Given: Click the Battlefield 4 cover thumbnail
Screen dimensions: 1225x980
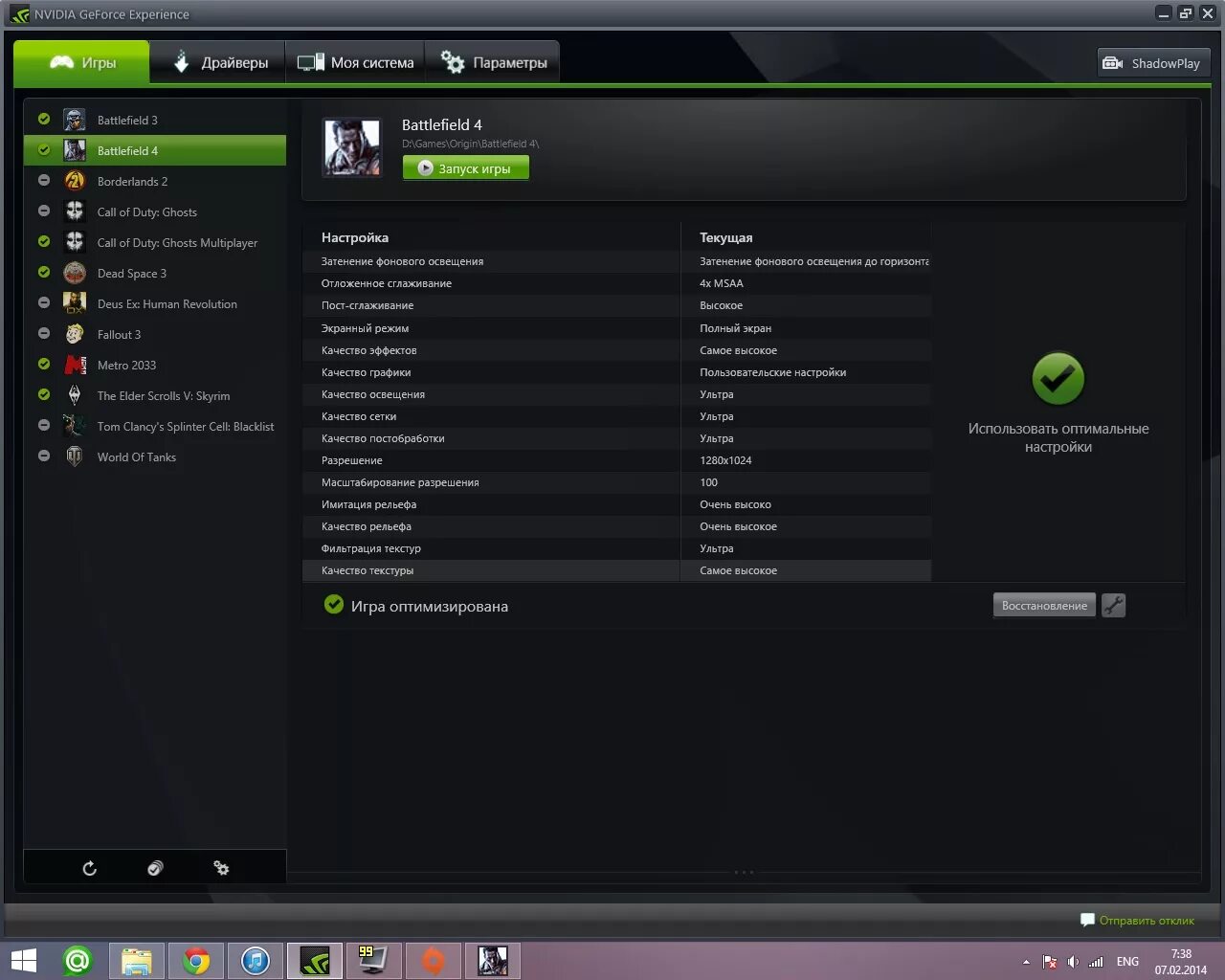Looking at the screenshot, I should click(352, 146).
